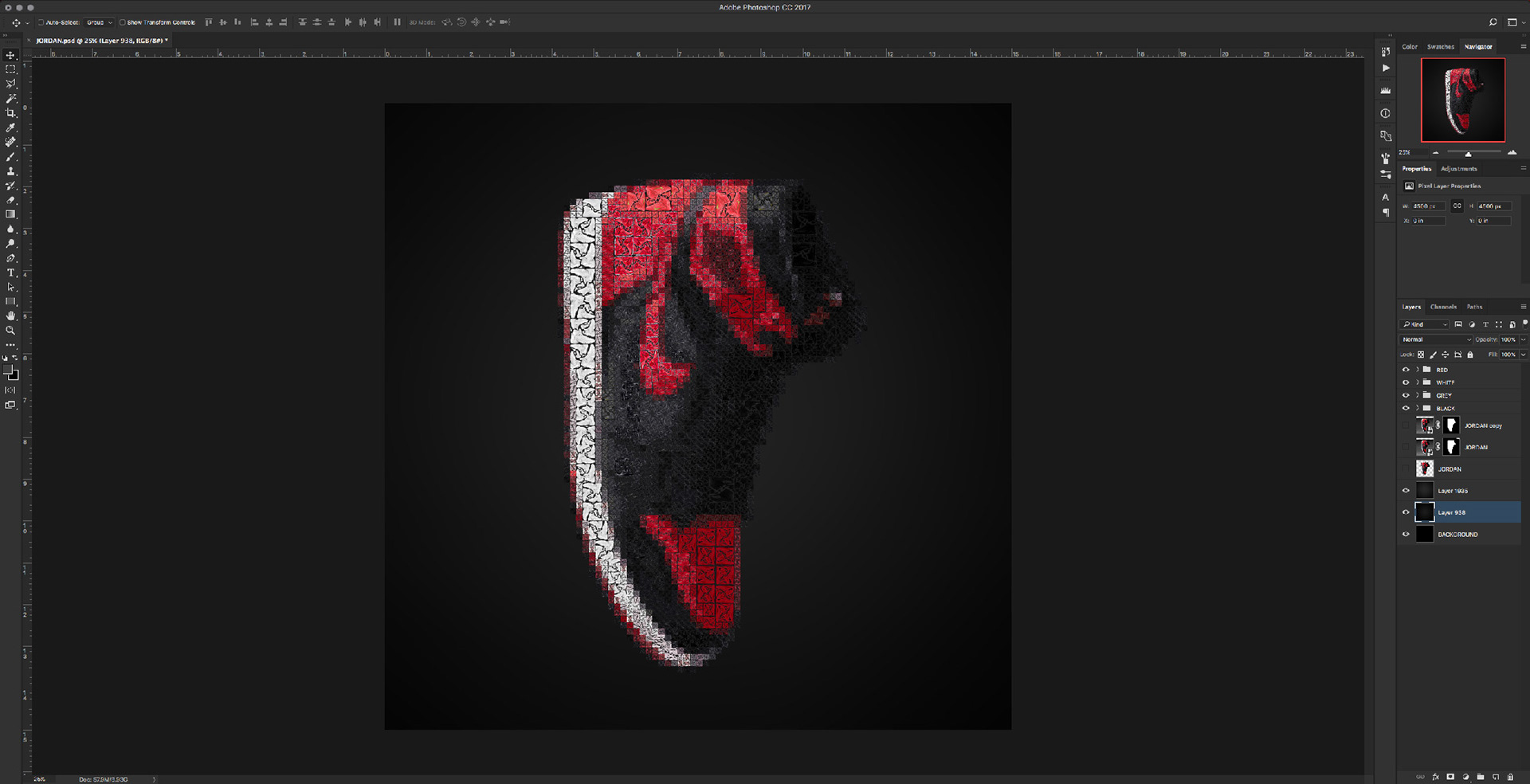Toggle Quick Mask mode icon
This screenshot has width=1530, height=784.
tap(10, 390)
